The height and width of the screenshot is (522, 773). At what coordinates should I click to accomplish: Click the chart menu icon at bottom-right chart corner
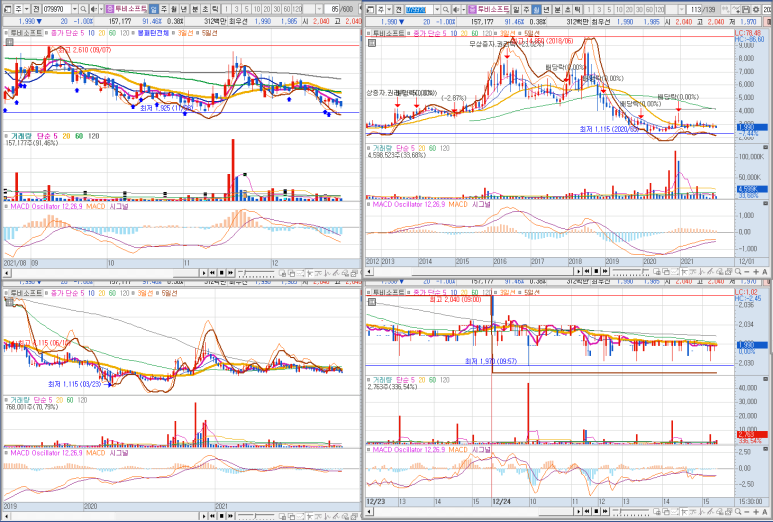pyautogui.click(x=372, y=302)
